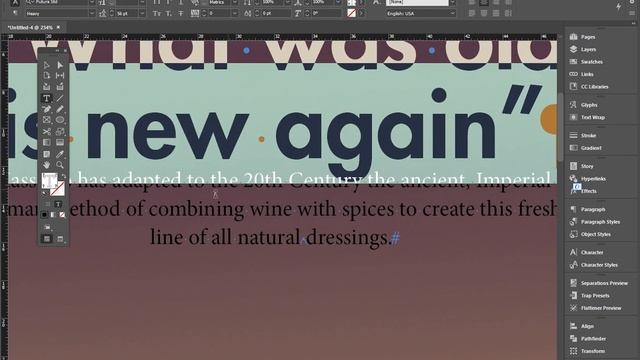Select the Type tool
The height and width of the screenshot is (360, 640).
[x=47, y=98]
